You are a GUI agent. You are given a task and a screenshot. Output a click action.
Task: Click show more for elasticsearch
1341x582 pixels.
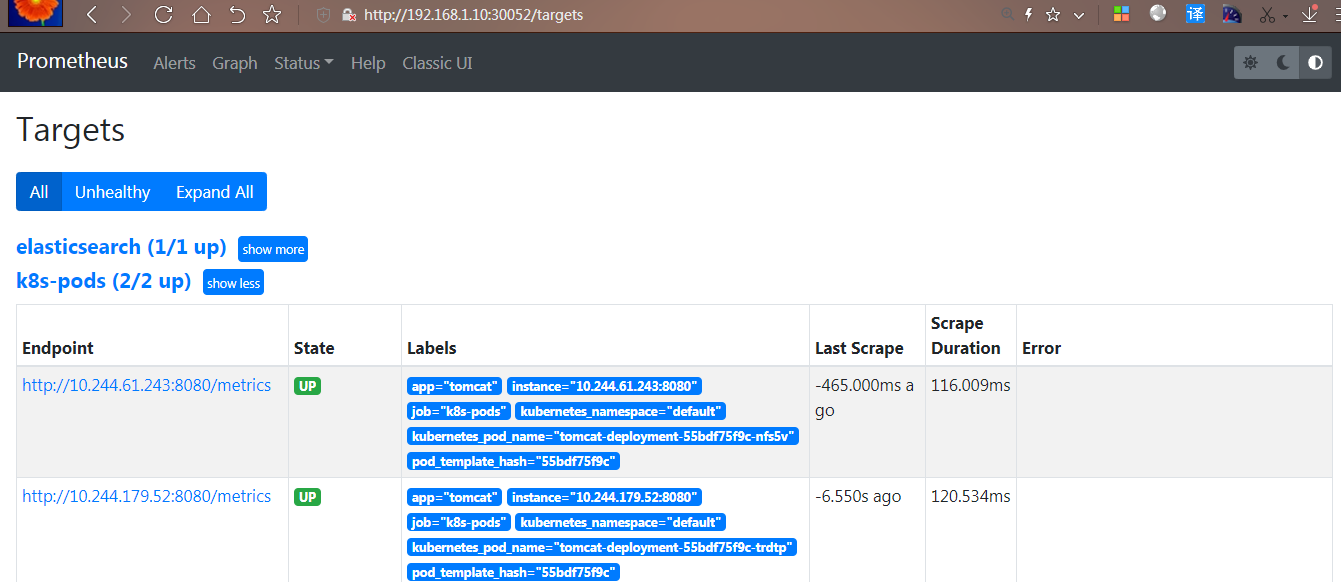pyautogui.click(x=273, y=249)
